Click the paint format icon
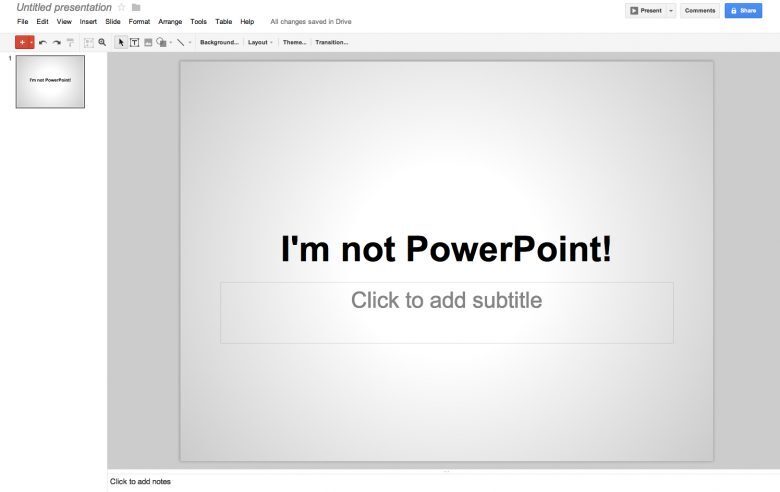780x492 pixels. click(70, 43)
